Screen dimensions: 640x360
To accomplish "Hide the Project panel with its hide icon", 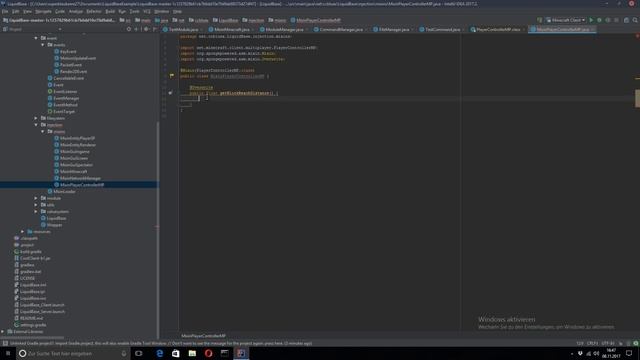I will click(x=154, y=29).
